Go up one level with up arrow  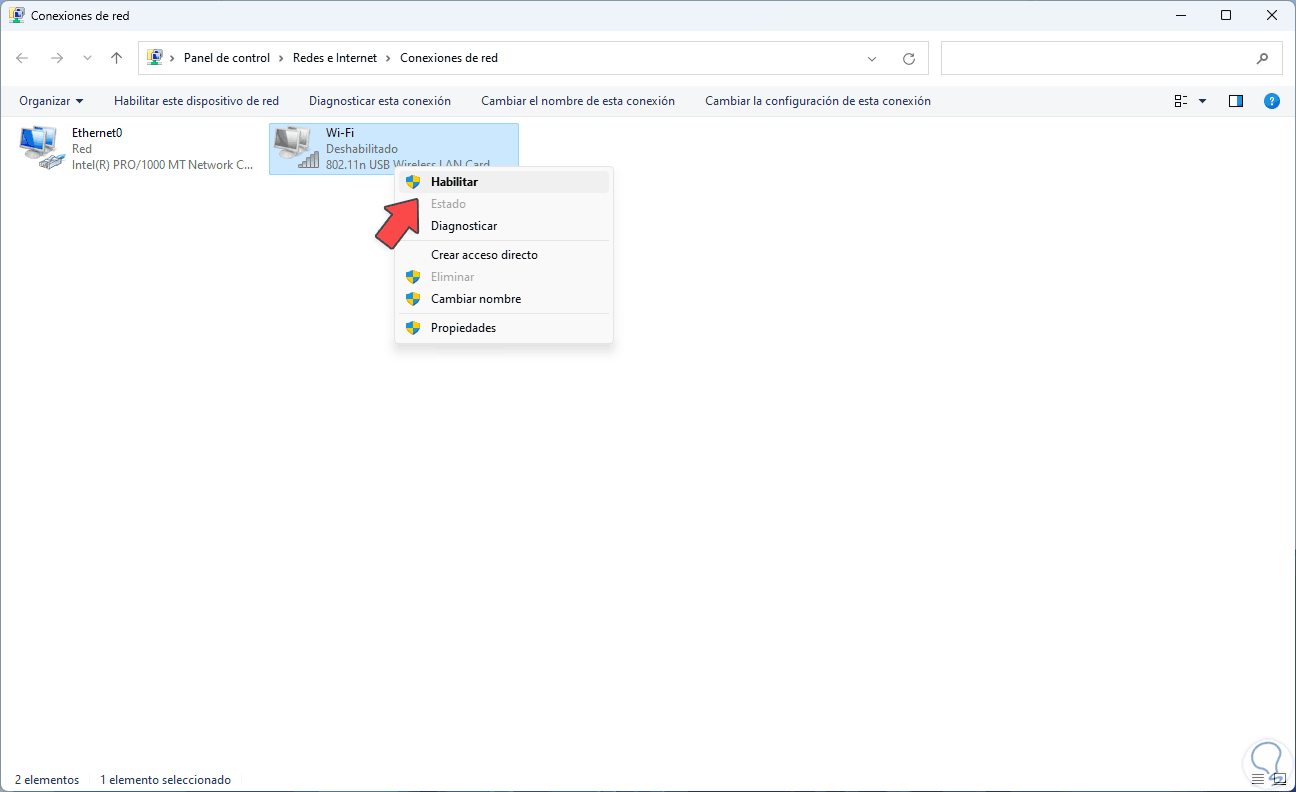pos(116,58)
